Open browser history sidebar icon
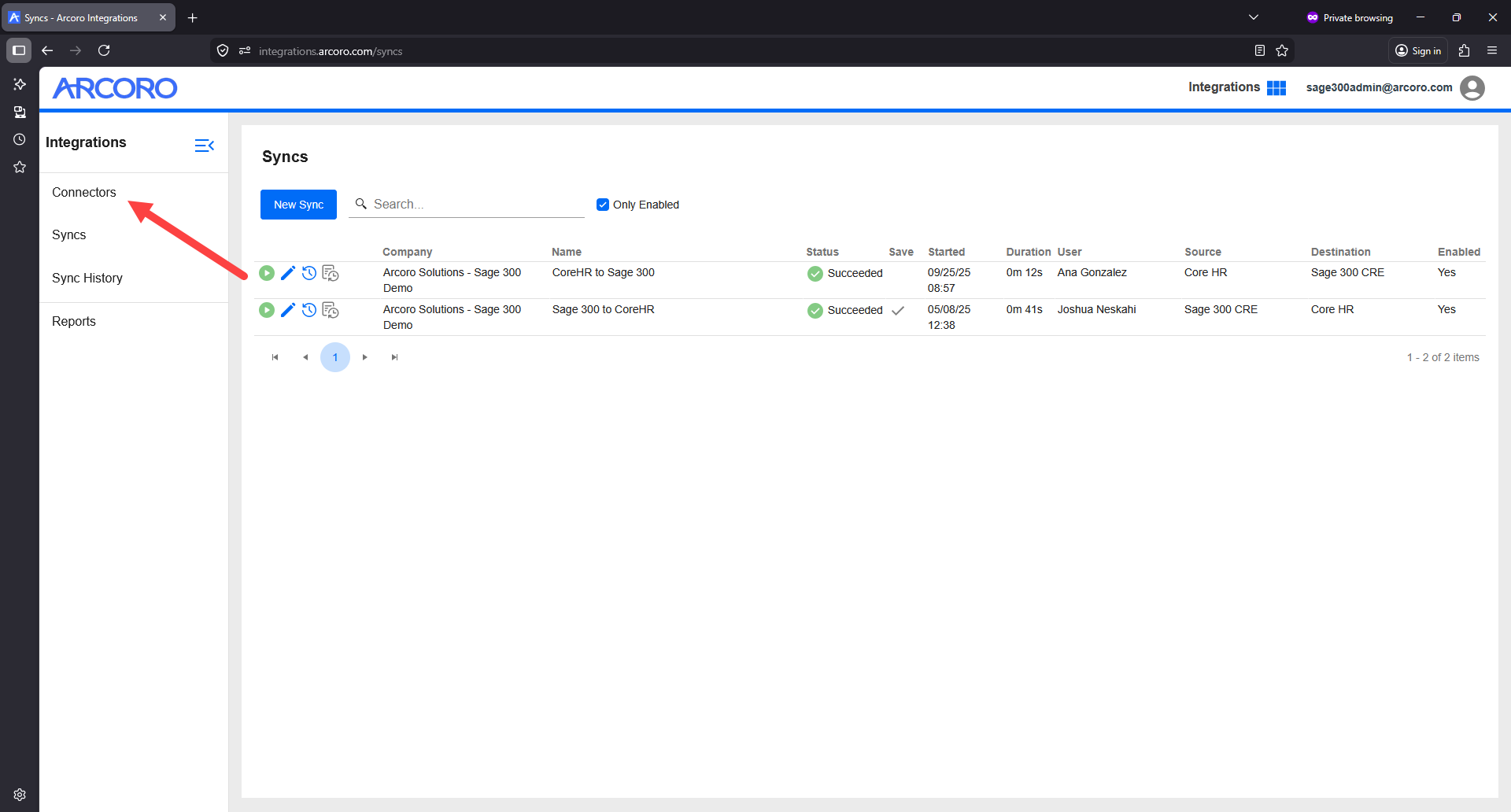The image size is (1511, 812). tap(20, 139)
